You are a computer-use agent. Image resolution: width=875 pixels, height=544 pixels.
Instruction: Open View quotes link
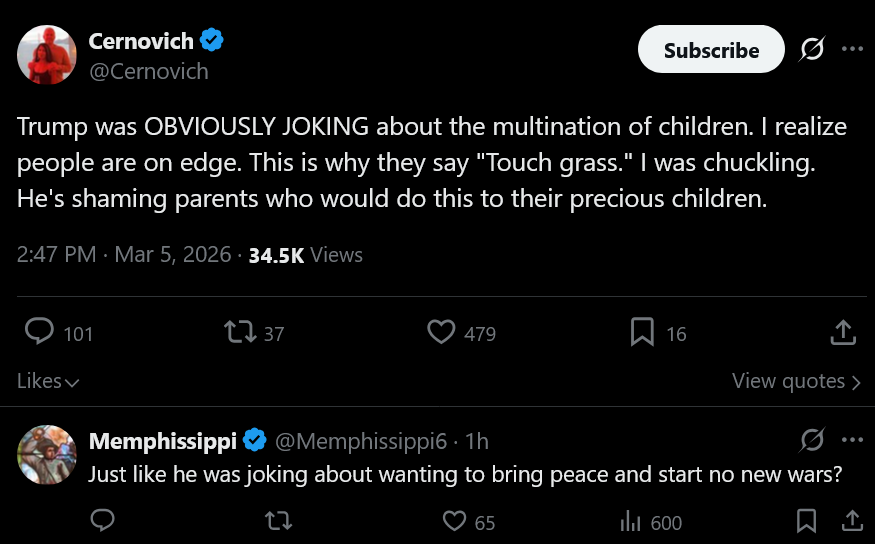click(x=796, y=381)
